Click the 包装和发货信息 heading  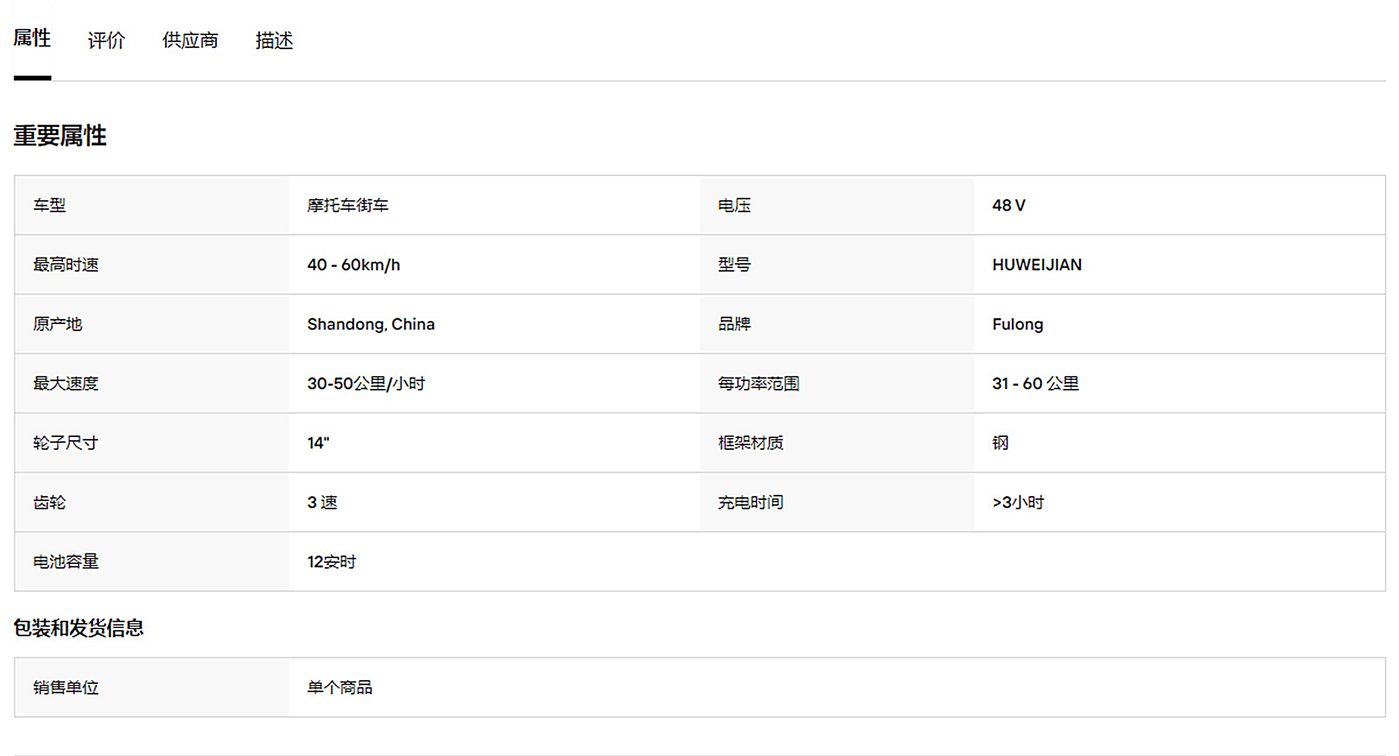point(79,628)
